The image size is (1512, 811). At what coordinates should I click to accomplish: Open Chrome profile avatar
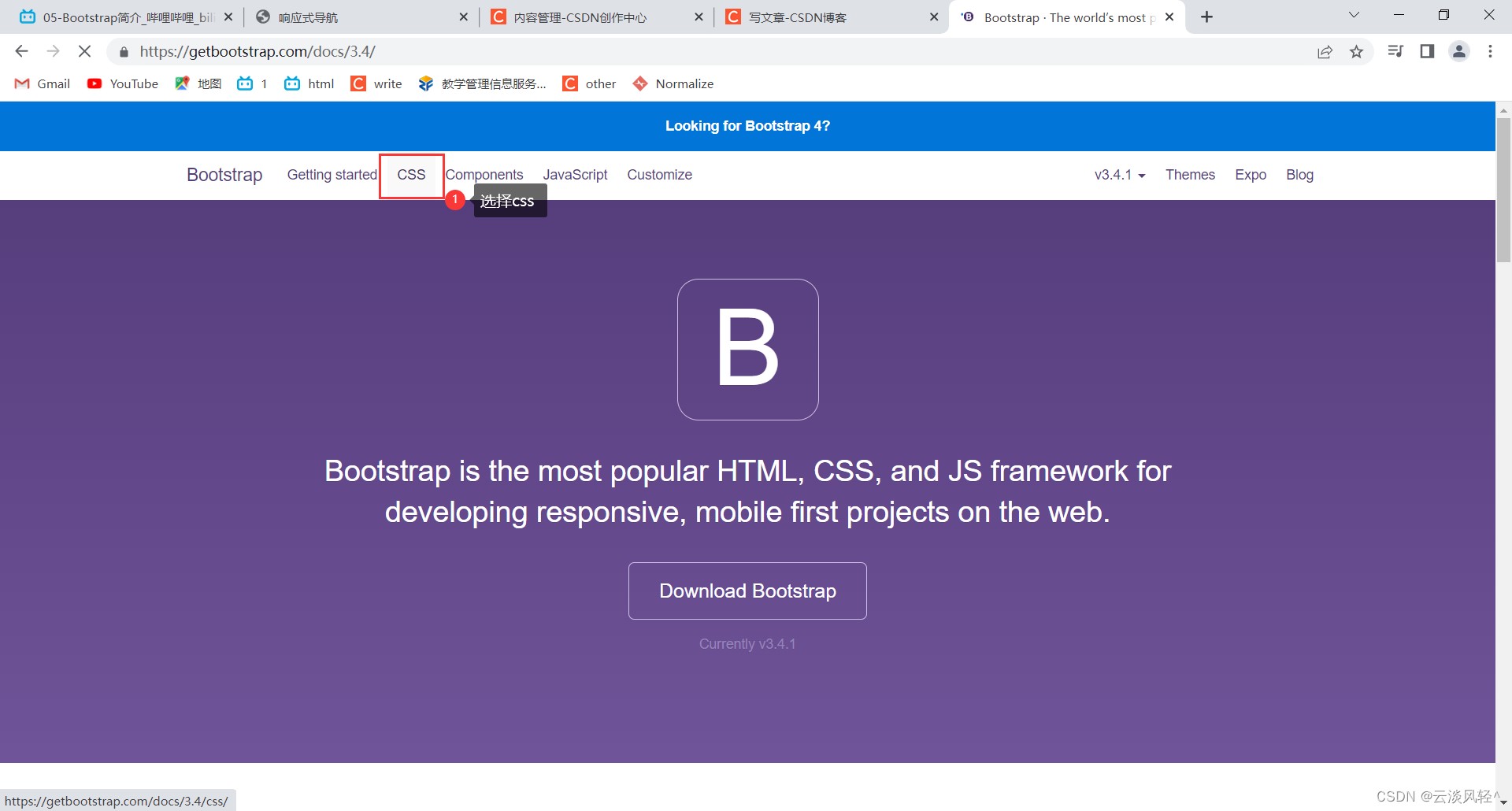point(1459,51)
